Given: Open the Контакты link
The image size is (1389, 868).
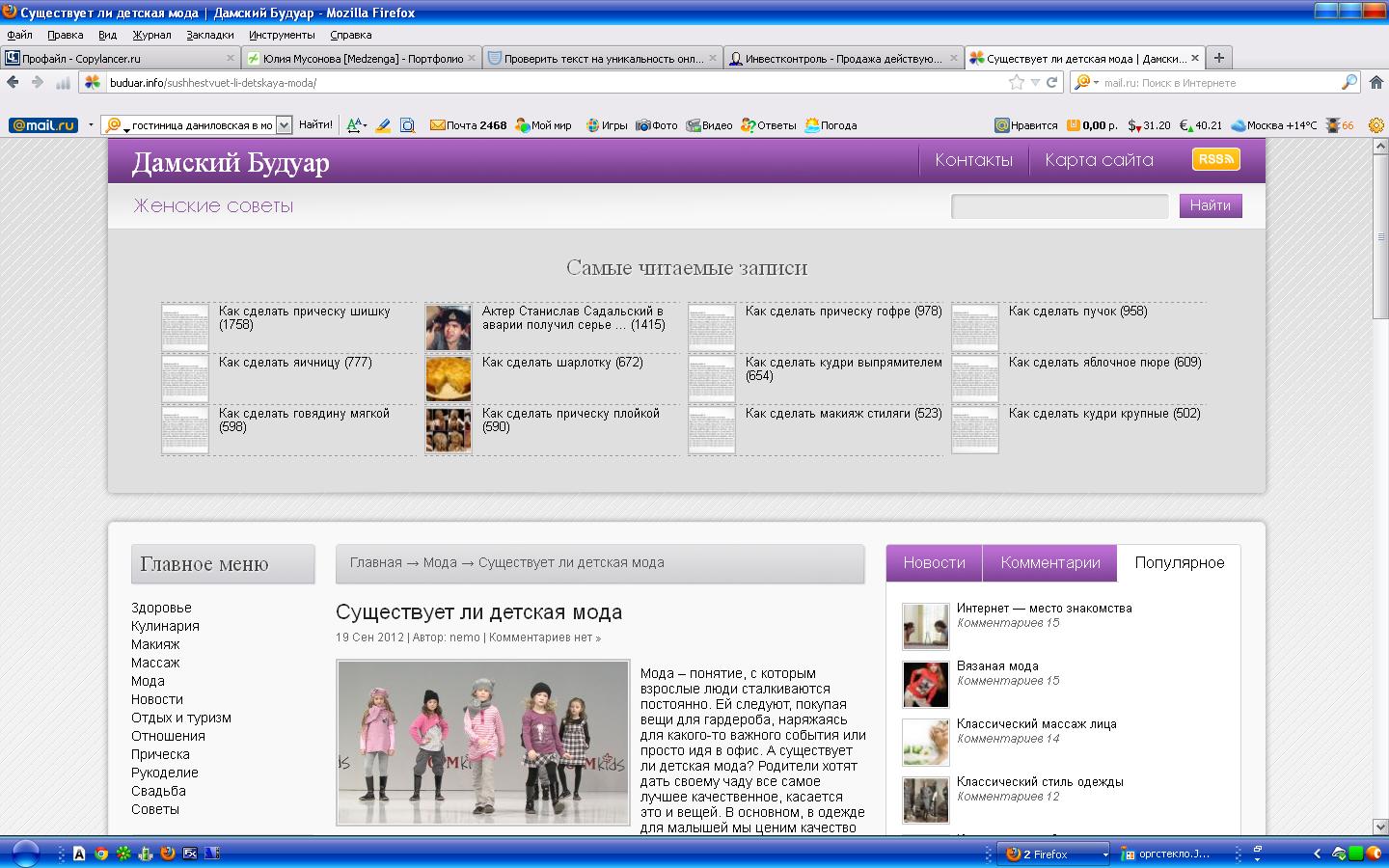Looking at the screenshot, I should tap(973, 160).
